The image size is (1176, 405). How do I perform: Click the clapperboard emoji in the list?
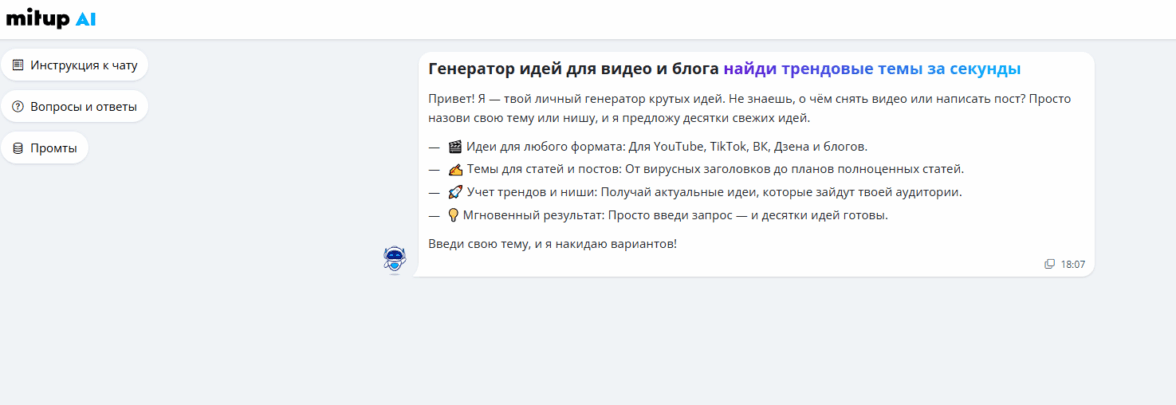click(x=455, y=146)
